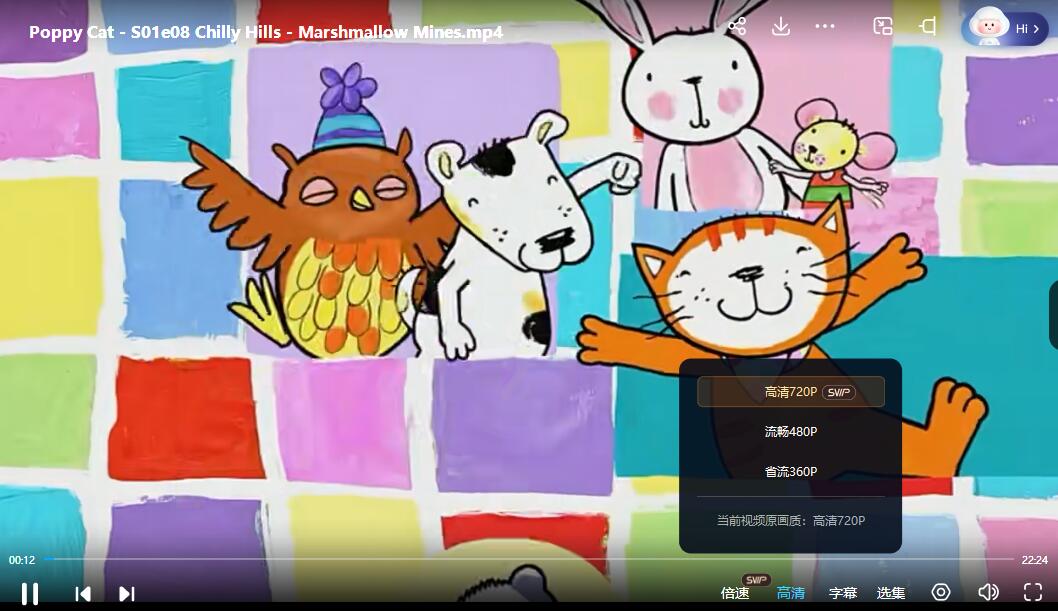Click the video title Poppy Cat S01e08
Image resolution: width=1058 pixels, height=611 pixels.
[x=266, y=32]
